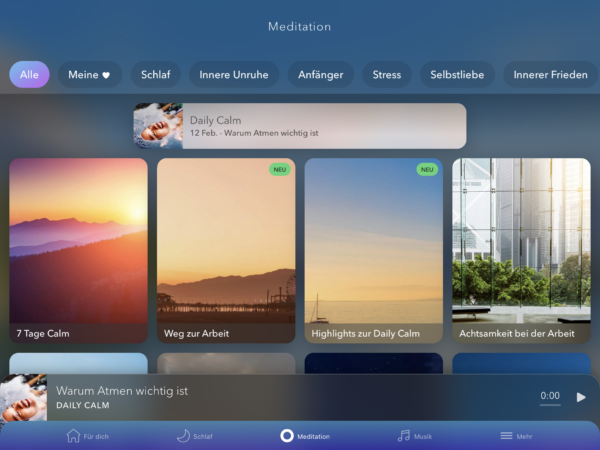The height and width of the screenshot is (450, 600).
Task: Open the 7 Tage Calm card
Action: click(78, 250)
